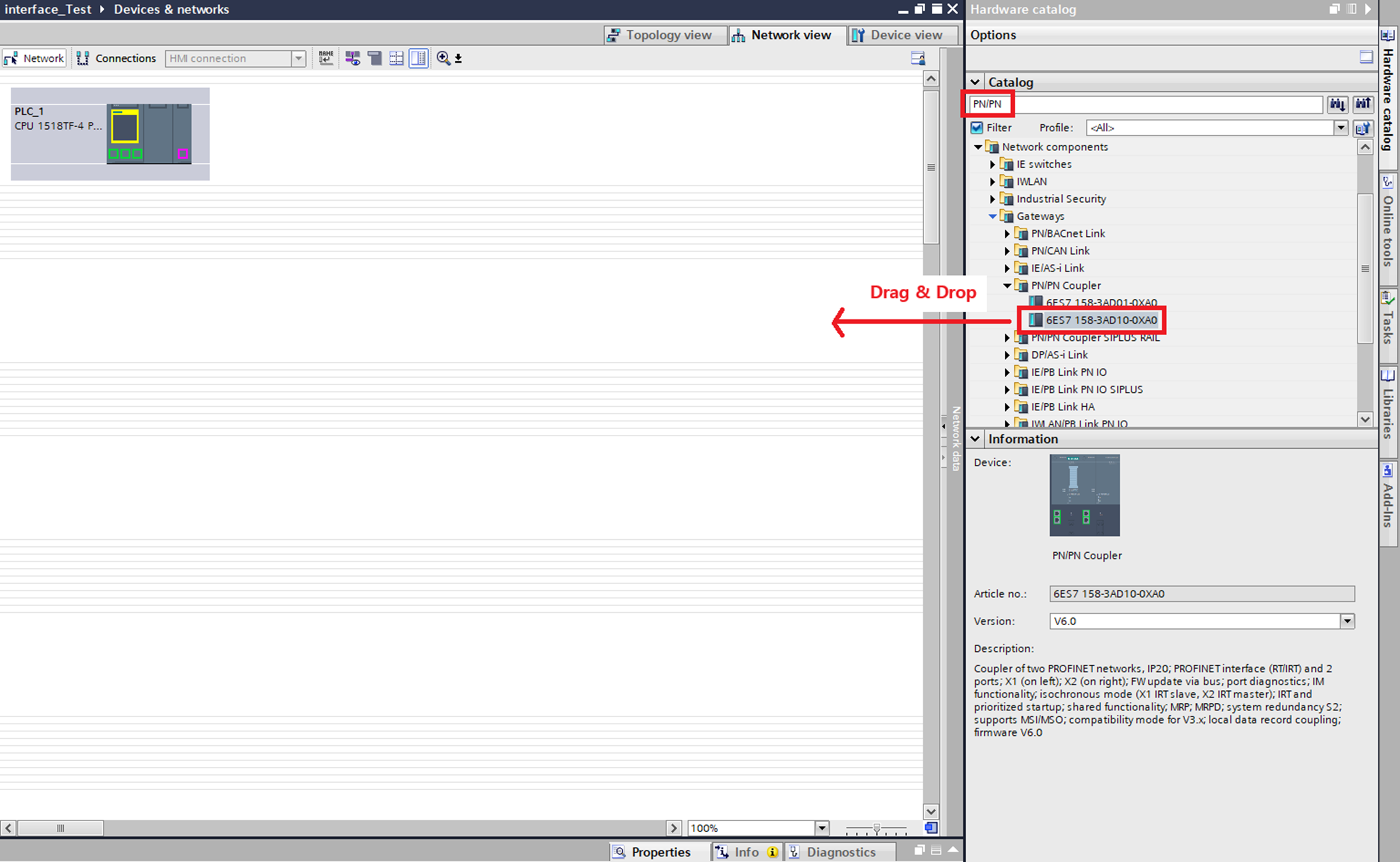This screenshot has width=1400, height=862.
Task: Click the zoom magnifier icon in toolbar
Action: (x=443, y=58)
